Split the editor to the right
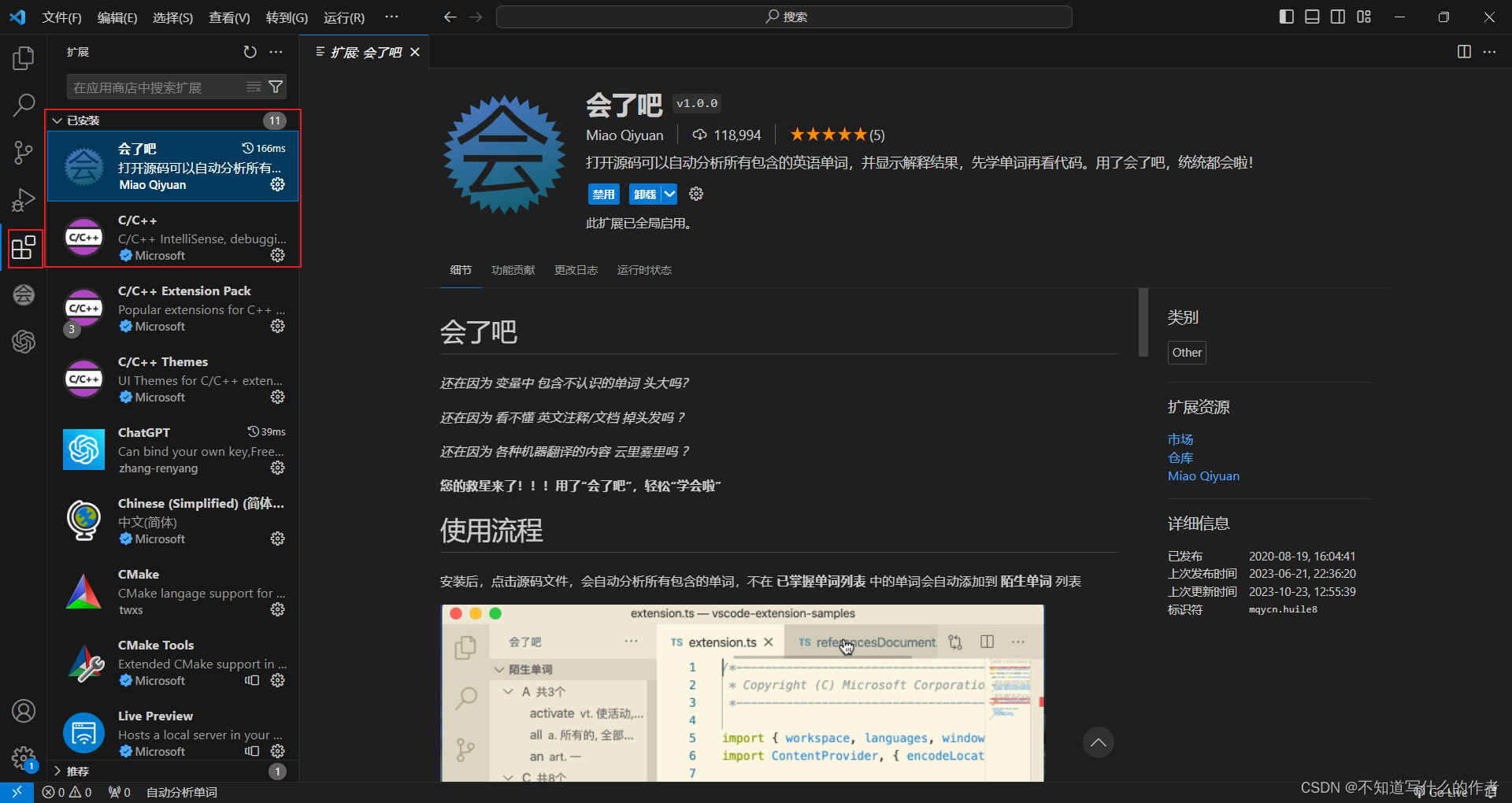The width and height of the screenshot is (1512, 803). pyautogui.click(x=1464, y=52)
